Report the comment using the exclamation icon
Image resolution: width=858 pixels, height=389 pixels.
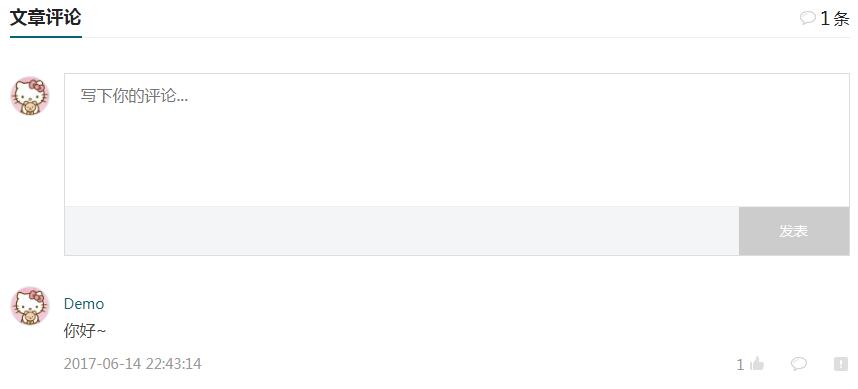(x=840, y=363)
